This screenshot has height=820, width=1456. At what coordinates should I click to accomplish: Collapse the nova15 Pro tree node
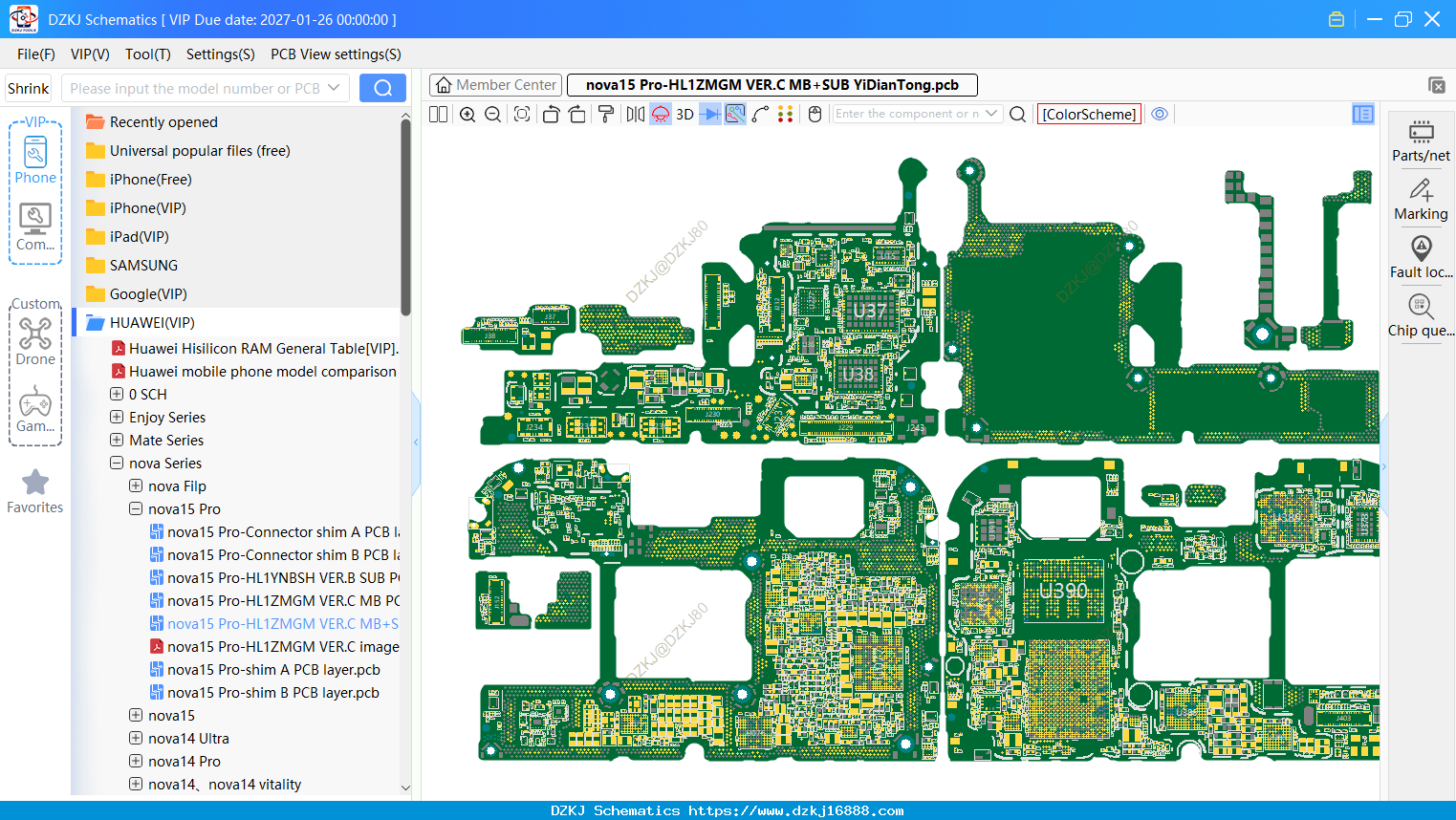coord(136,508)
